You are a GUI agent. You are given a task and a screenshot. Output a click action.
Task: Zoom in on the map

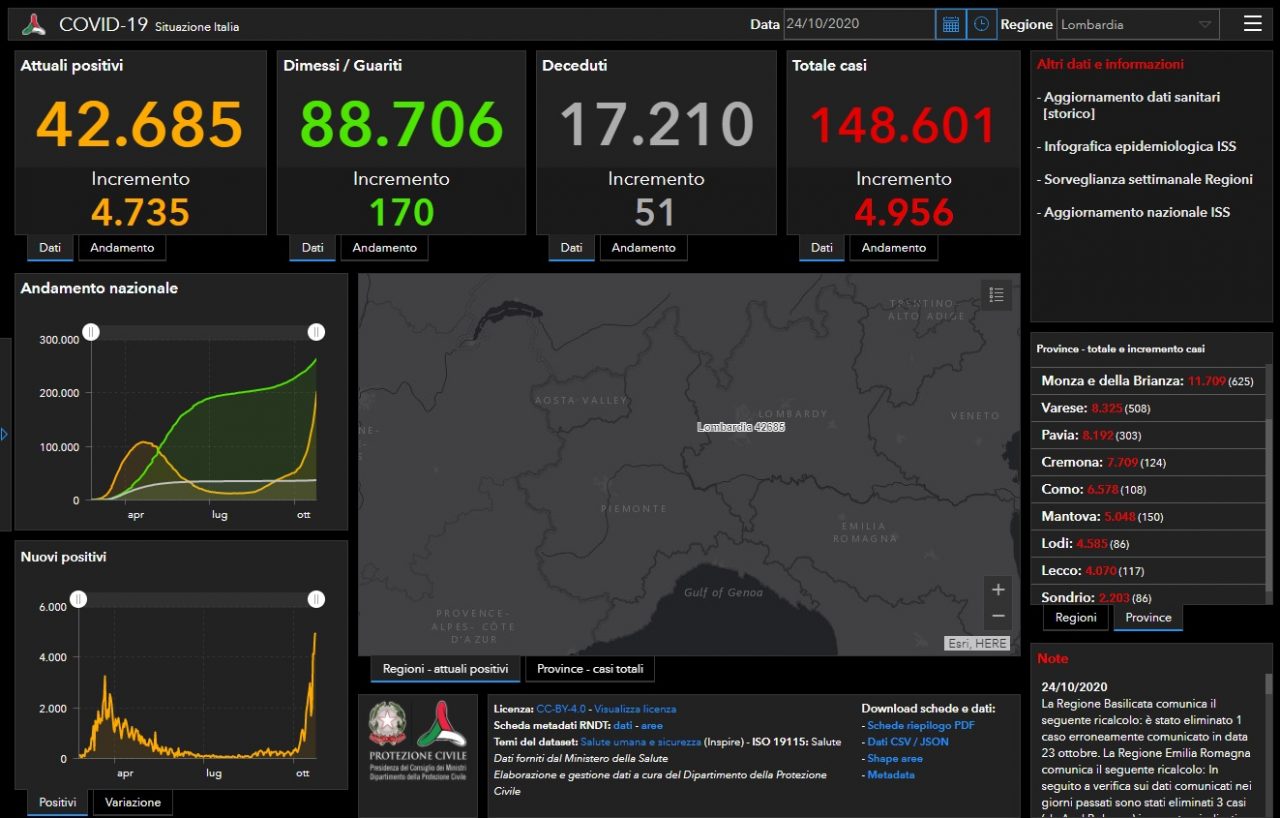point(997,588)
